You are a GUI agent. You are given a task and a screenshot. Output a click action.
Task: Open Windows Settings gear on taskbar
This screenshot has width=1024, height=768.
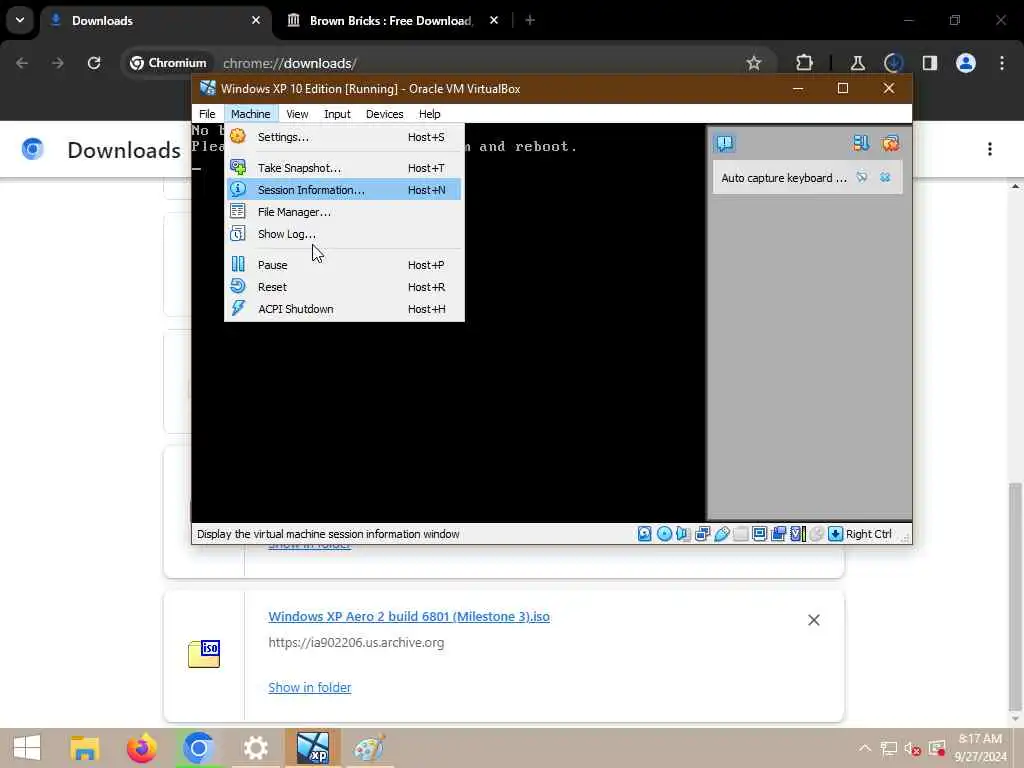tap(255, 748)
